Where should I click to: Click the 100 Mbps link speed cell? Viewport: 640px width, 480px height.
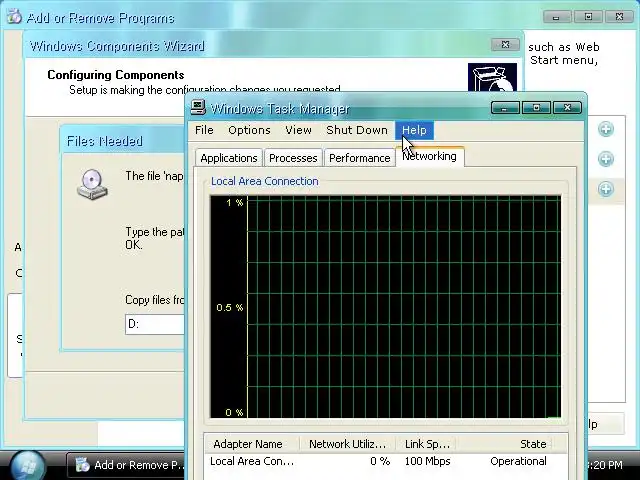pos(427,461)
